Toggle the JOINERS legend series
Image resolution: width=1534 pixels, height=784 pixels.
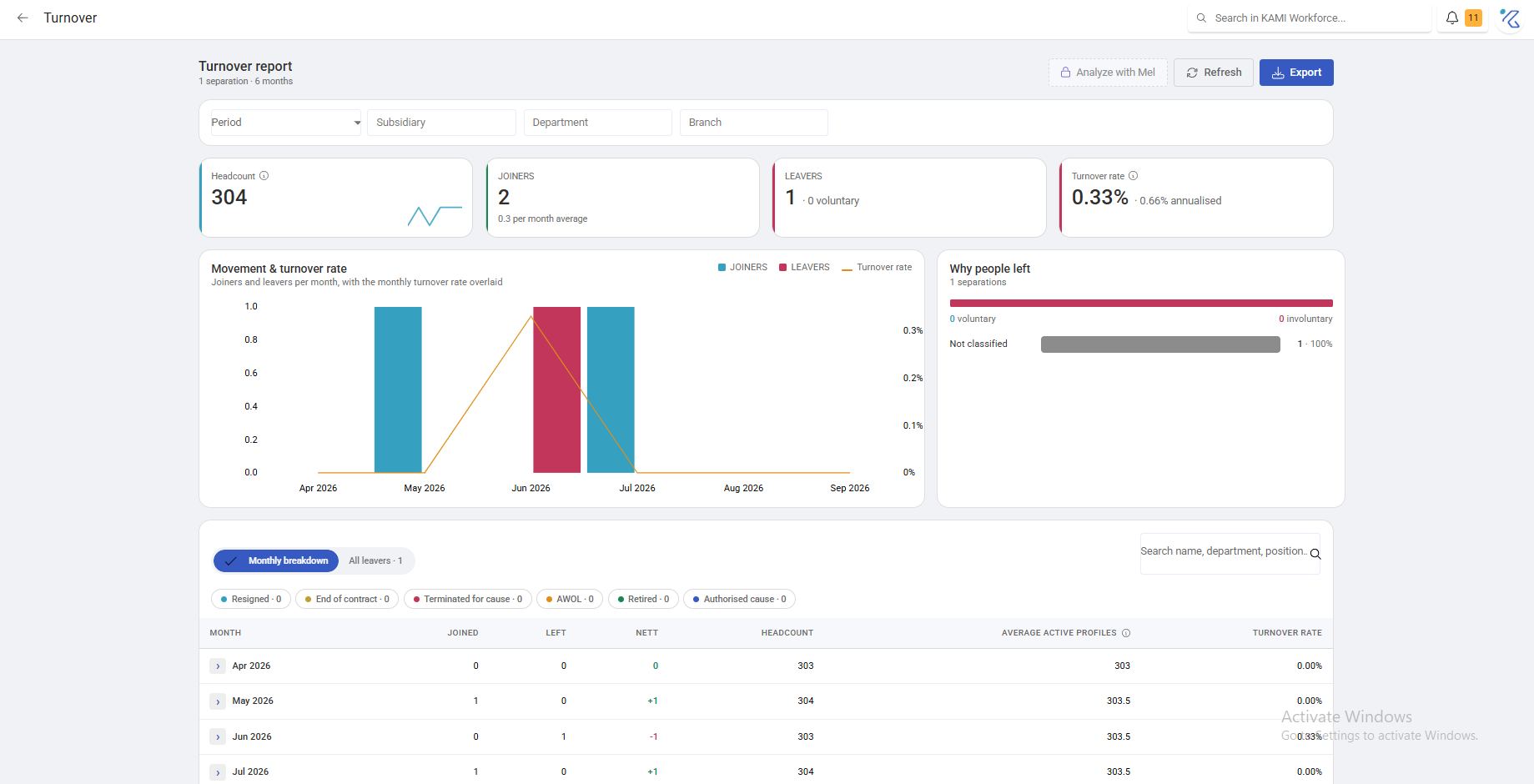(x=742, y=268)
